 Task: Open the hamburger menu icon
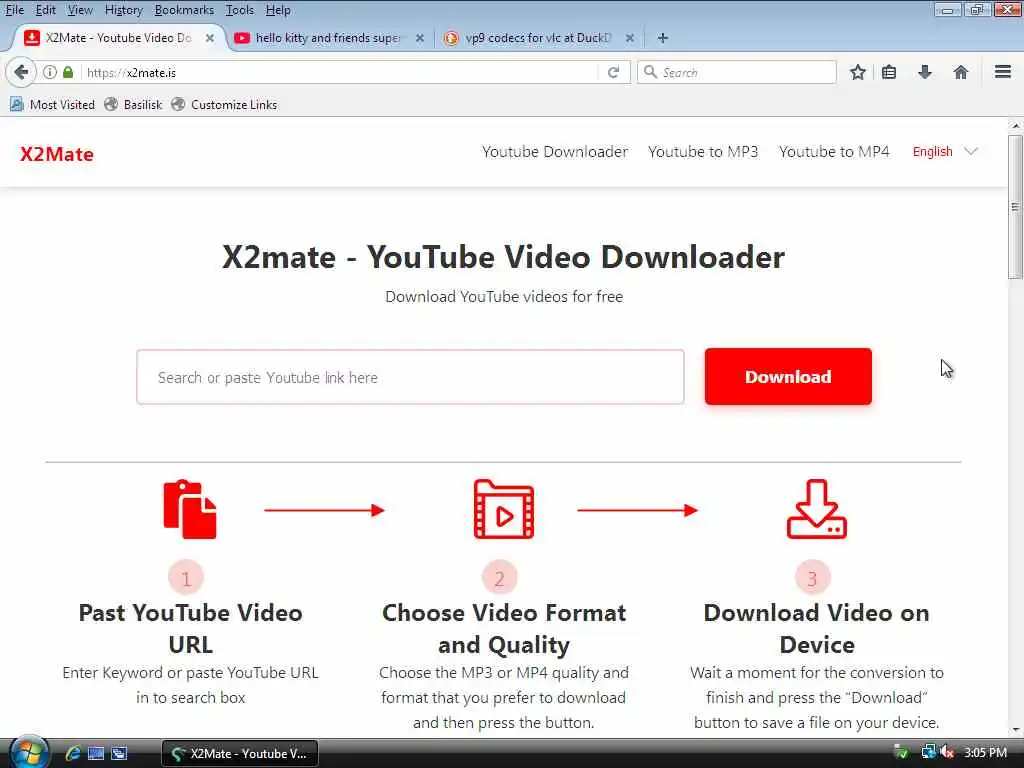(1003, 72)
